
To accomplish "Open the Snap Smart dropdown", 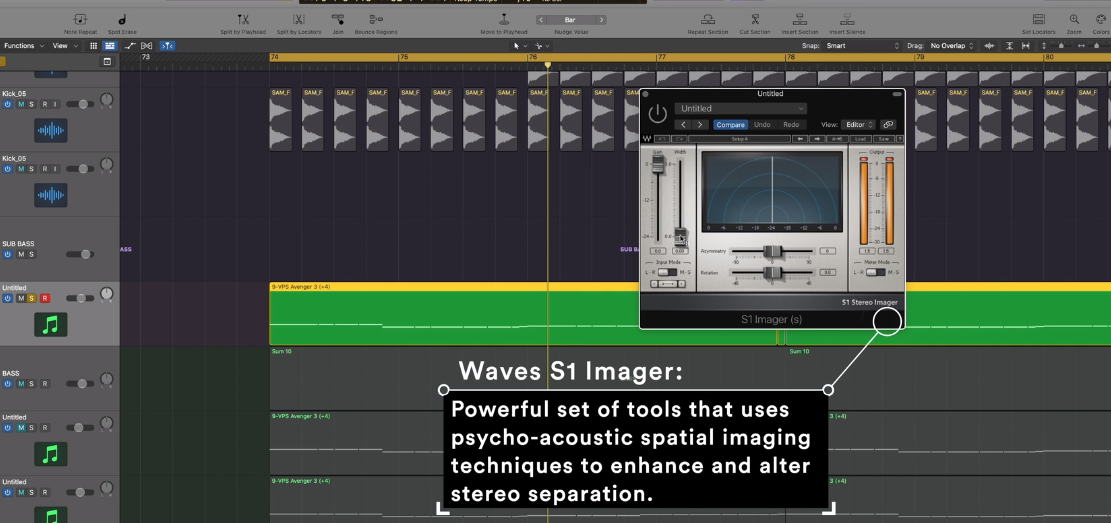I will click(862, 45).
